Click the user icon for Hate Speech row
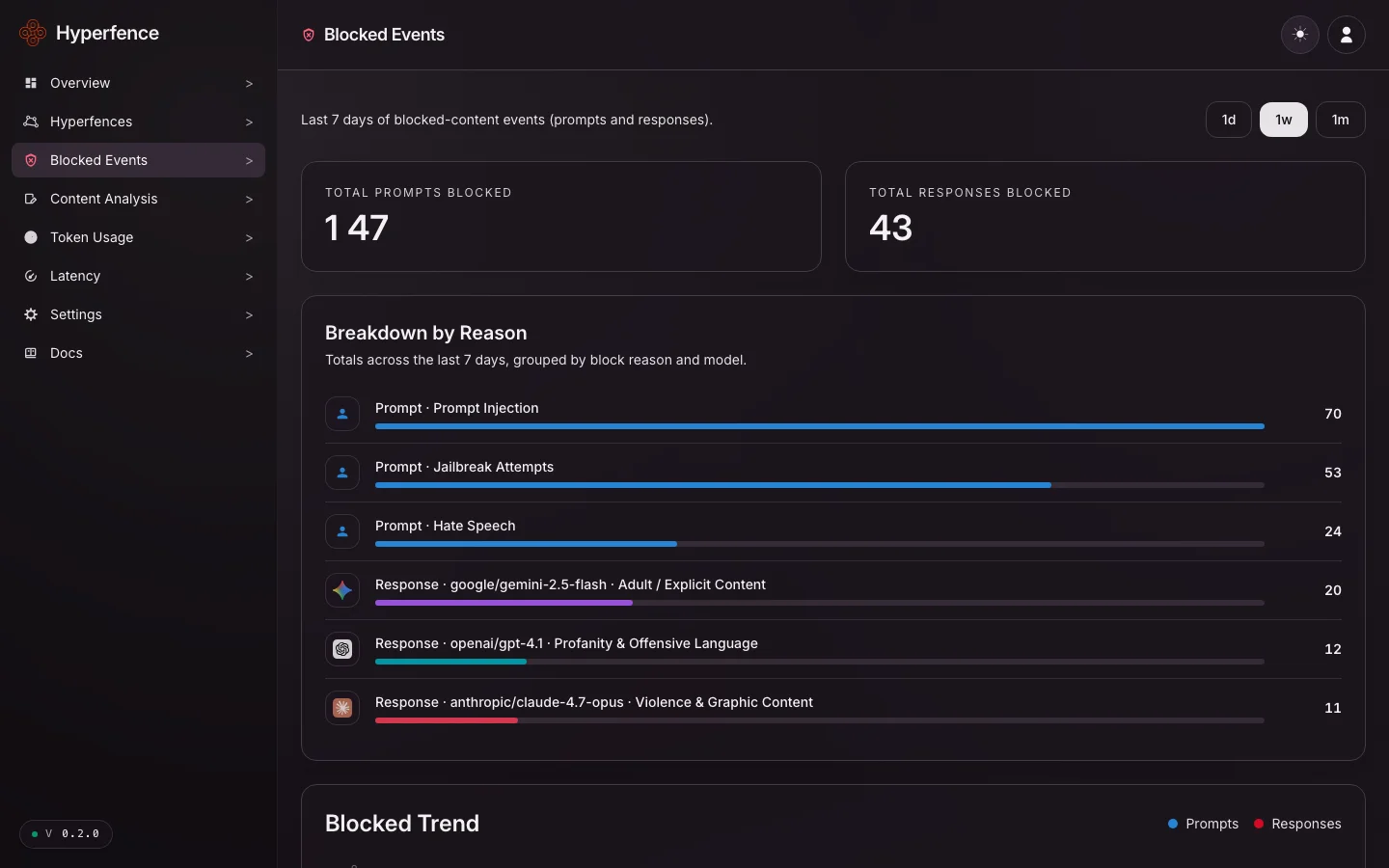Screen dimensions: 1389x868 [342, 531]
